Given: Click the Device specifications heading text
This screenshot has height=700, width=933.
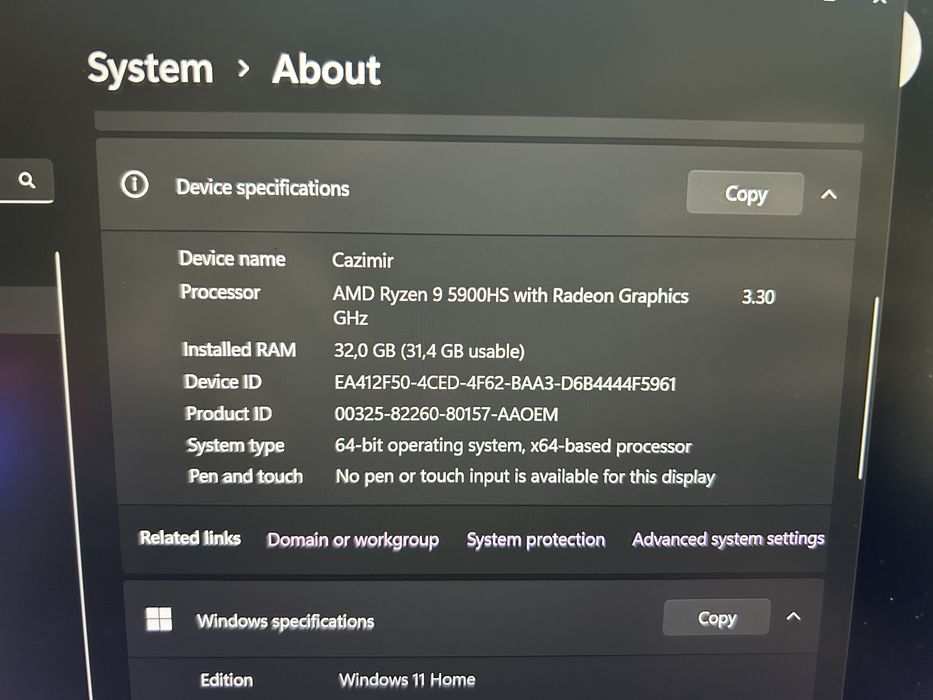Looking at the screenshot, I should tap(262, 188).
